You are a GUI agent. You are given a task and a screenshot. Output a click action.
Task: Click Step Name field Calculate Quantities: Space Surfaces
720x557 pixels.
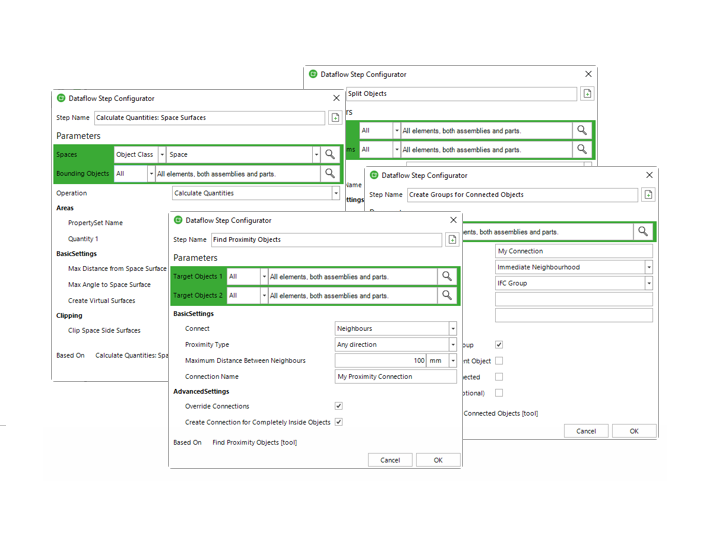pyautogui.click(x=210, y=118)
